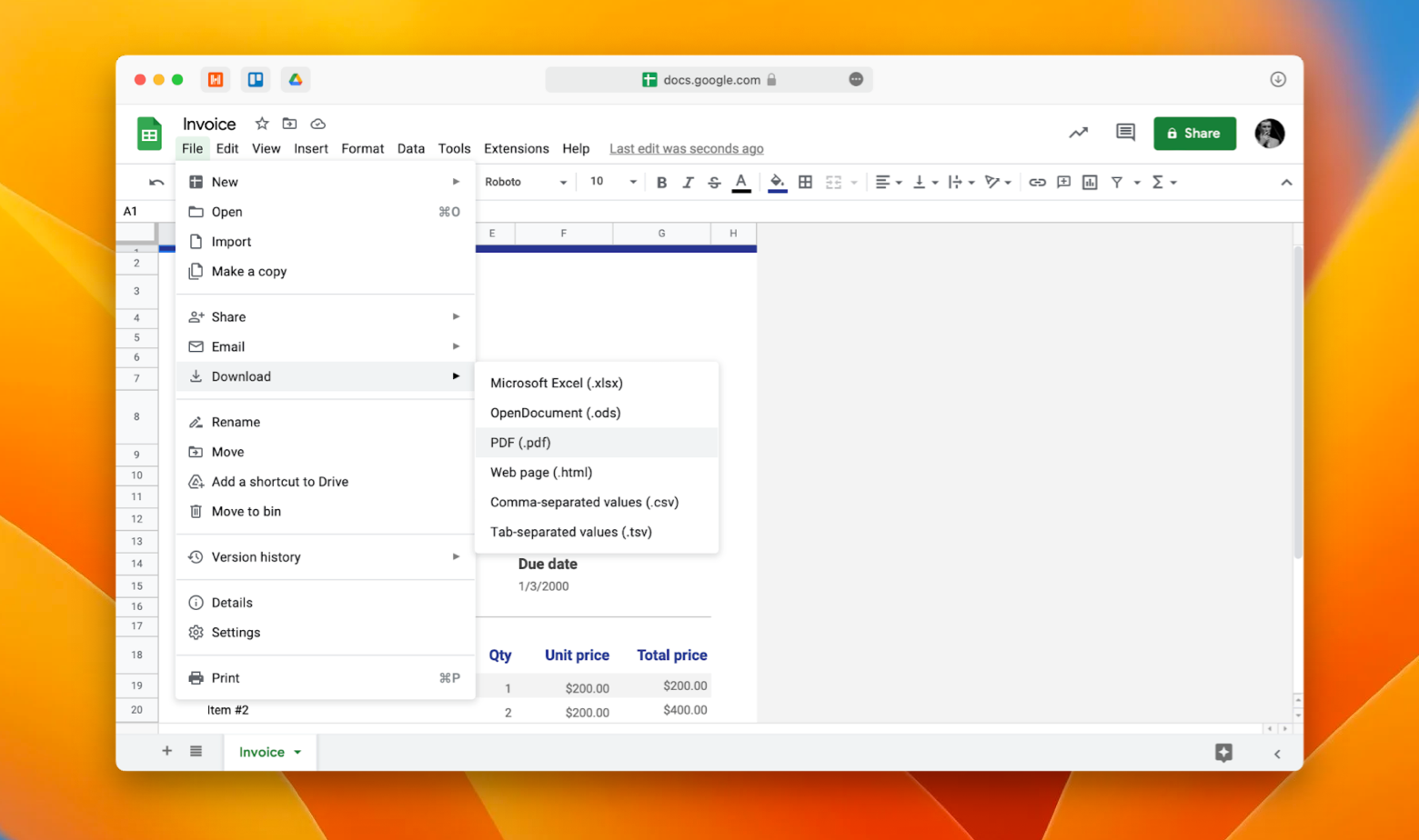This screenshot has height=840, width=1419.
Task: Expand the Download submenu arrow
Action: click(x=456, y=375)
